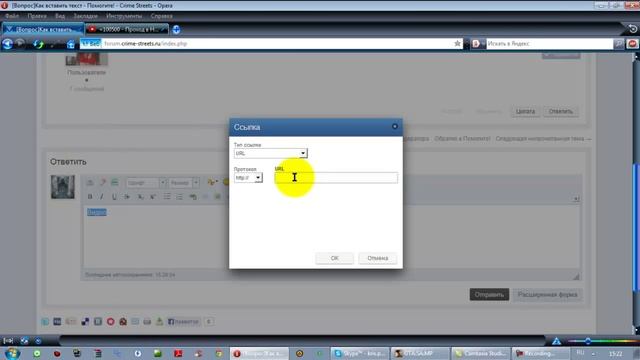
Task: Toggle Italic in the reply editor
Action: tap(102, 197)
